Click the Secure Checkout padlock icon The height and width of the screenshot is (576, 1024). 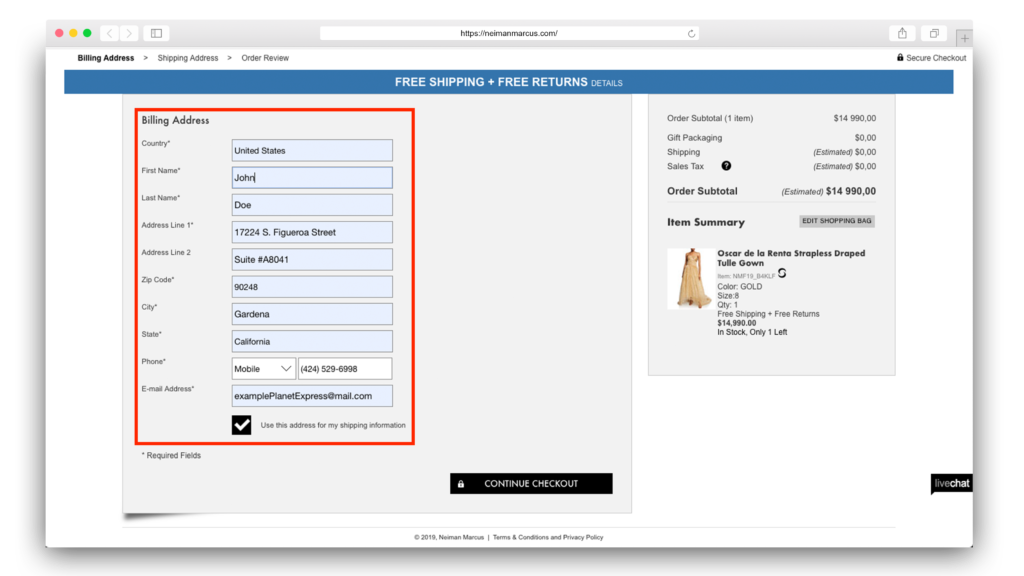[900, 57]
